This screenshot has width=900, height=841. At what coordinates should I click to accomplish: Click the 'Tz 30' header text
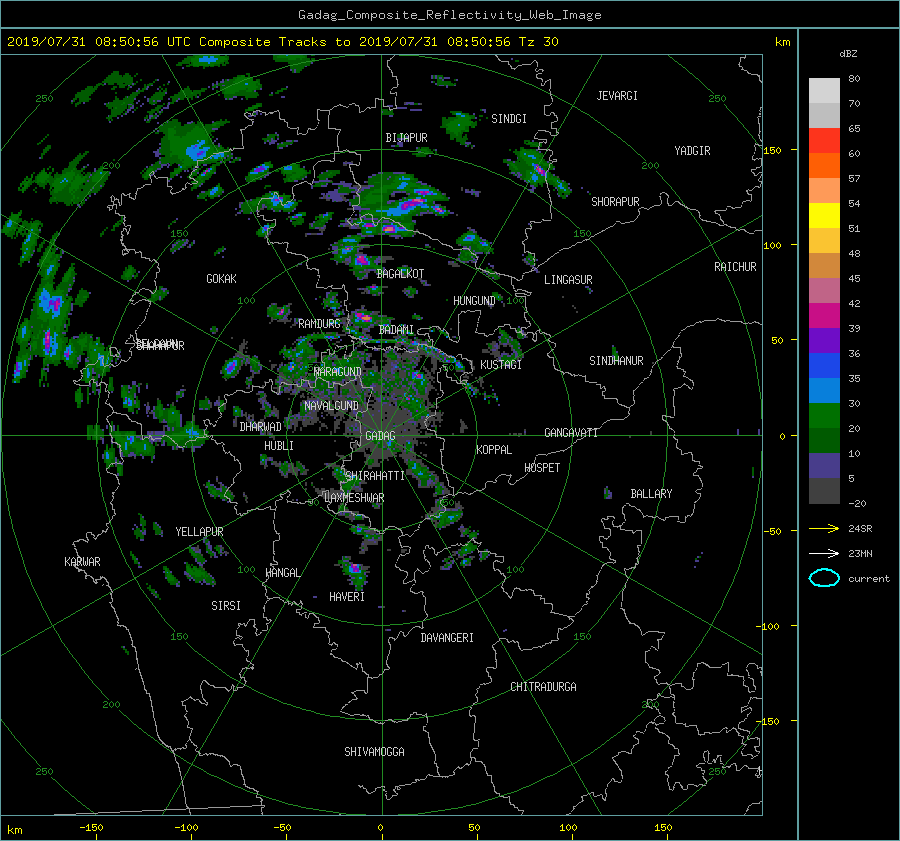538,42
